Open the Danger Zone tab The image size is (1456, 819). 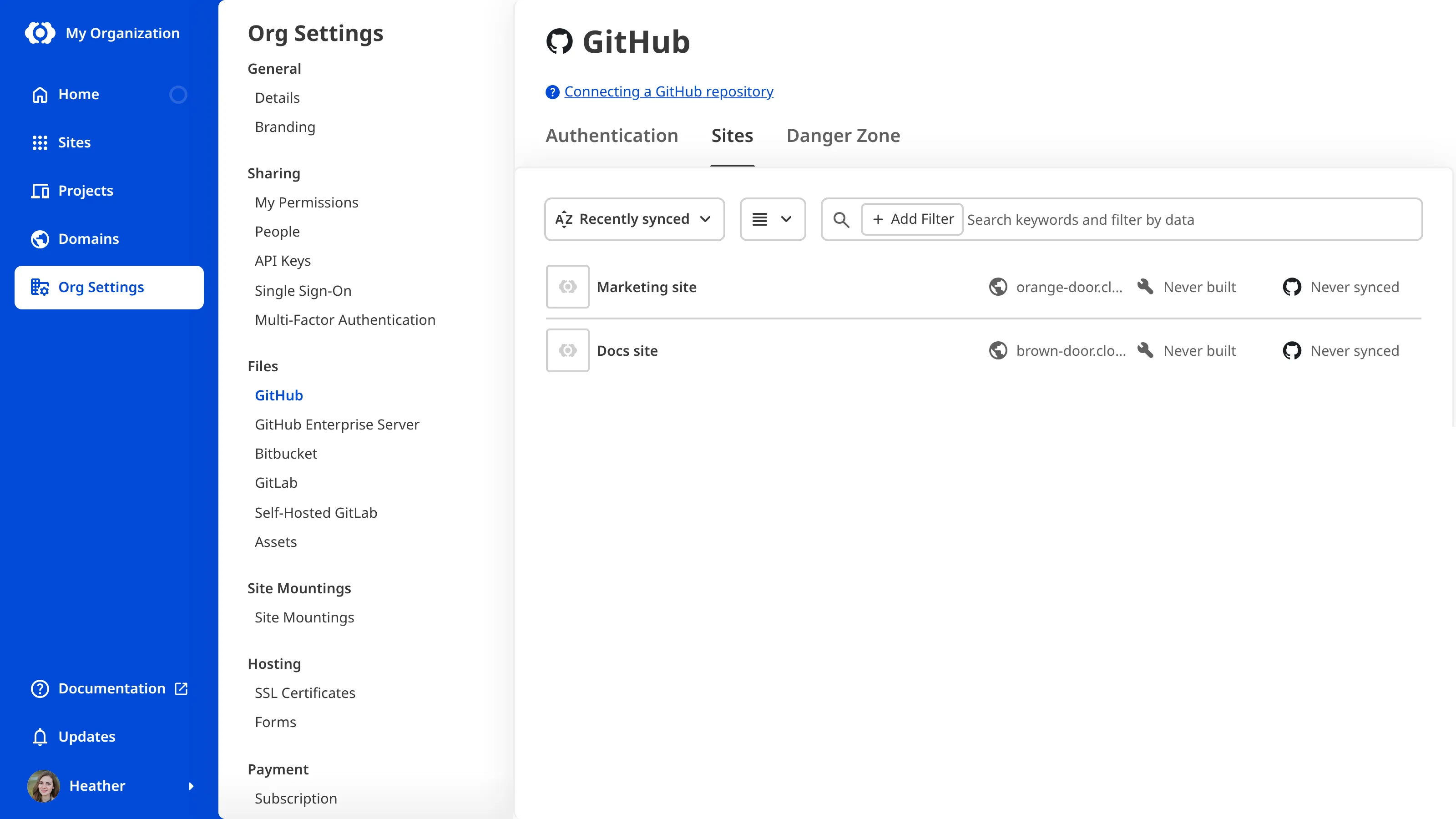pos(843,136)
